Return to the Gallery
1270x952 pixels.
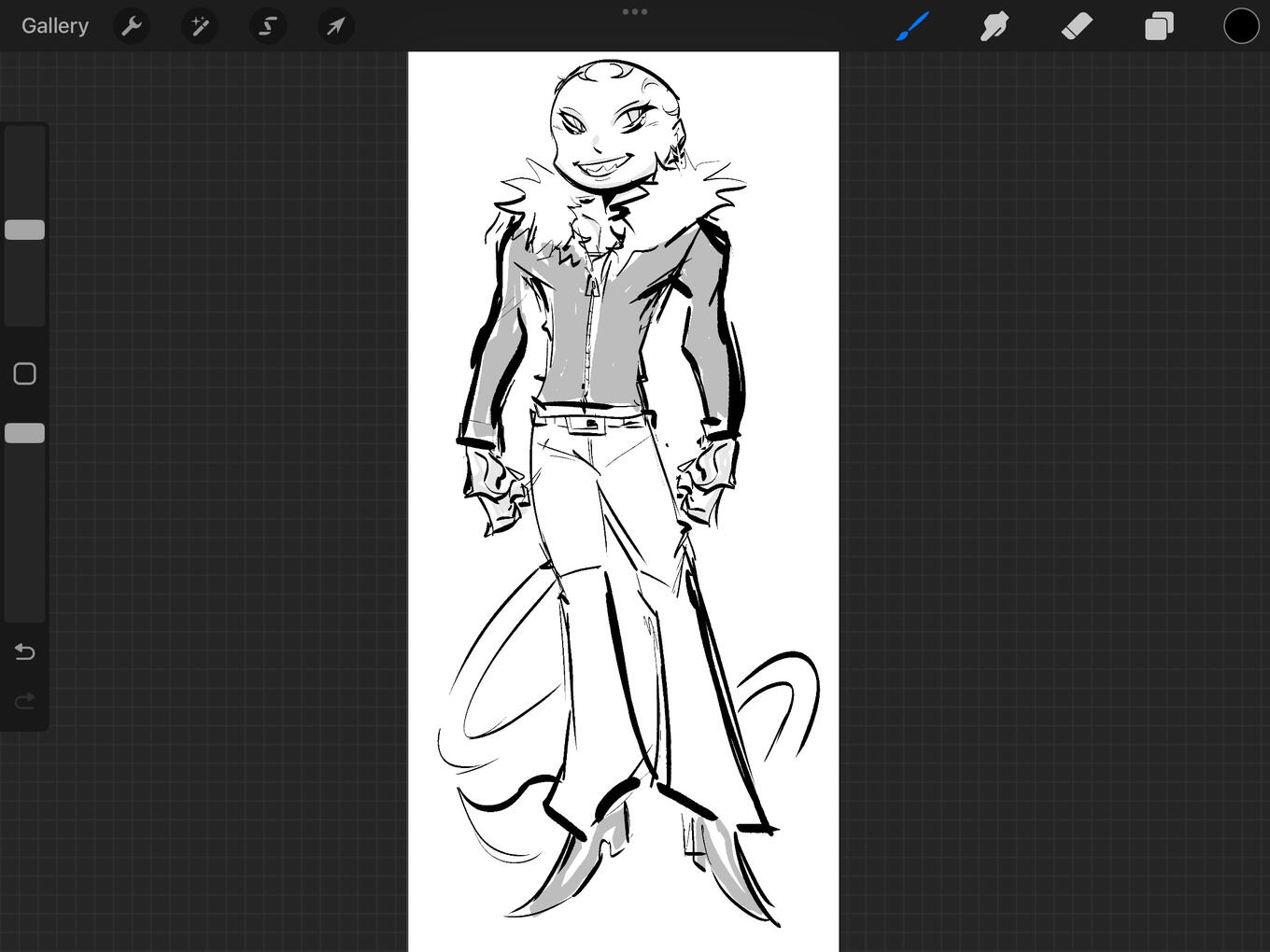[x=55, y=26]
